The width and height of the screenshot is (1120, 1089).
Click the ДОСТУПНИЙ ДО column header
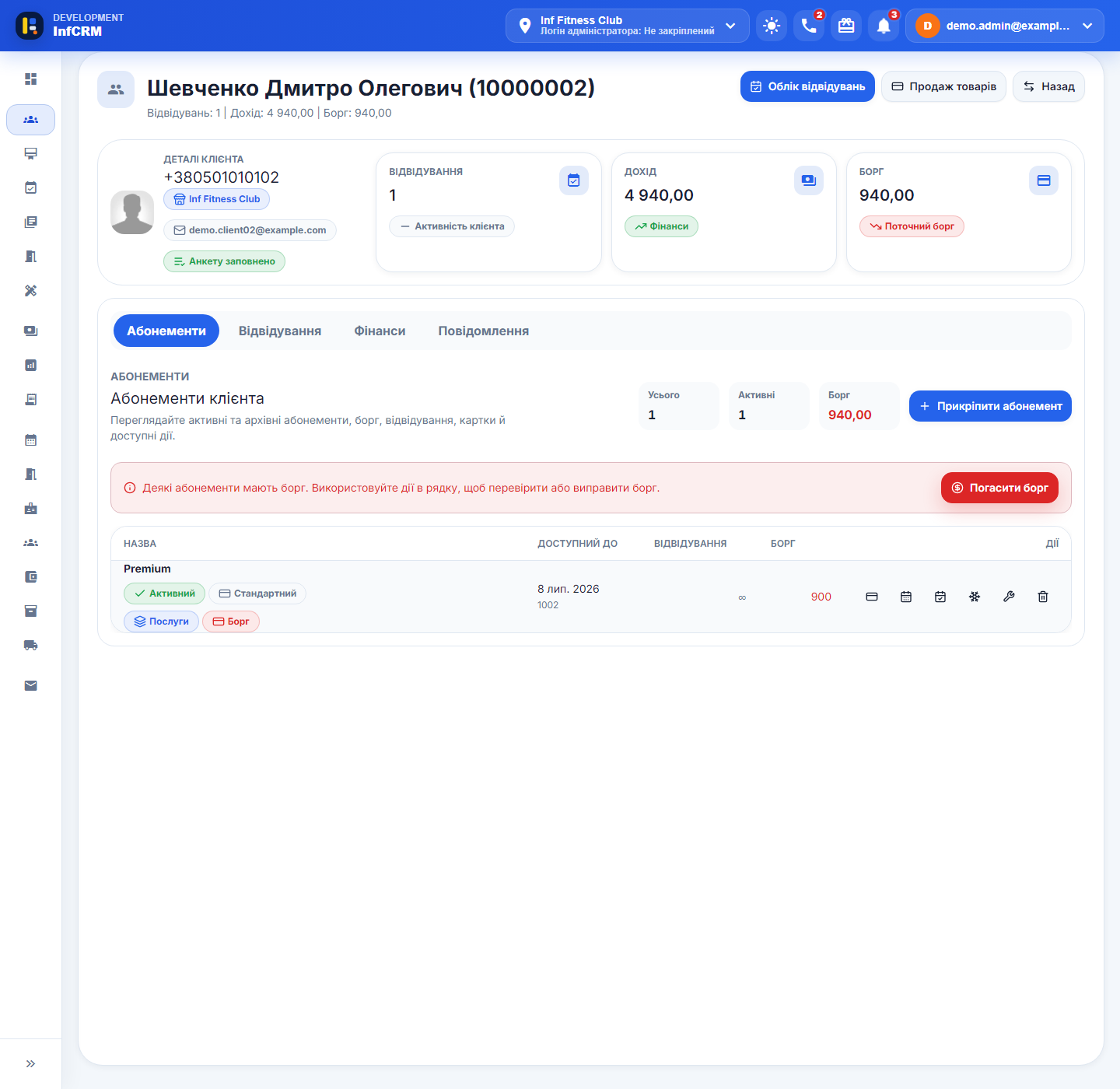point(578,544)
